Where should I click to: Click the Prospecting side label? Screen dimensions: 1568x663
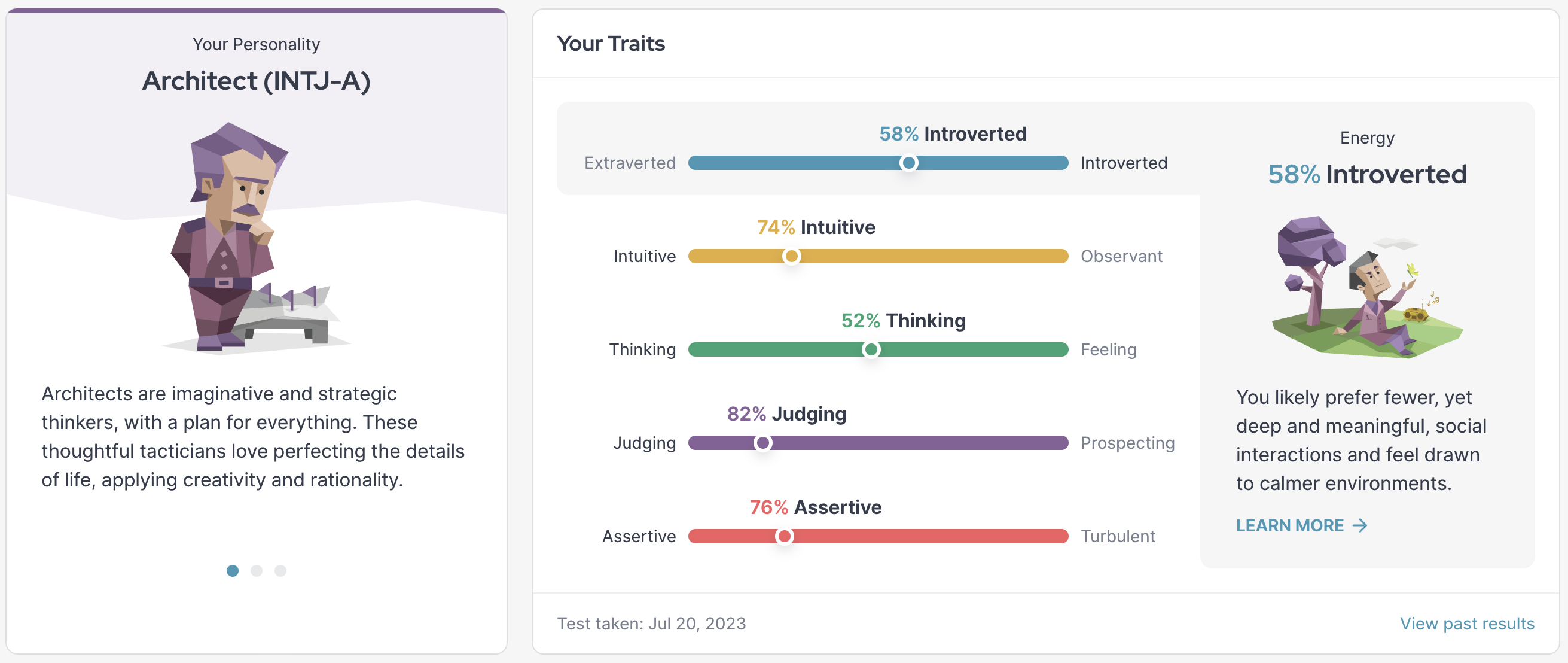[1128, 443]
